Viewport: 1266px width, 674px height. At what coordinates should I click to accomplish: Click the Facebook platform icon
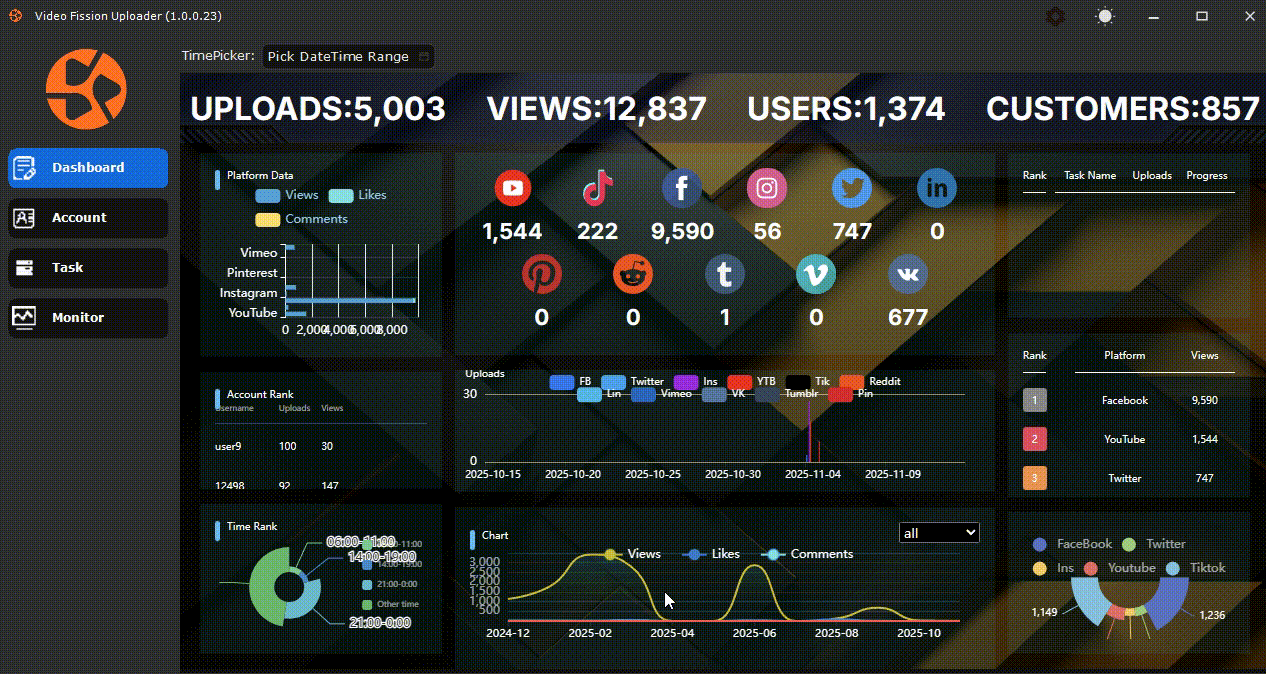click(682, 189)
